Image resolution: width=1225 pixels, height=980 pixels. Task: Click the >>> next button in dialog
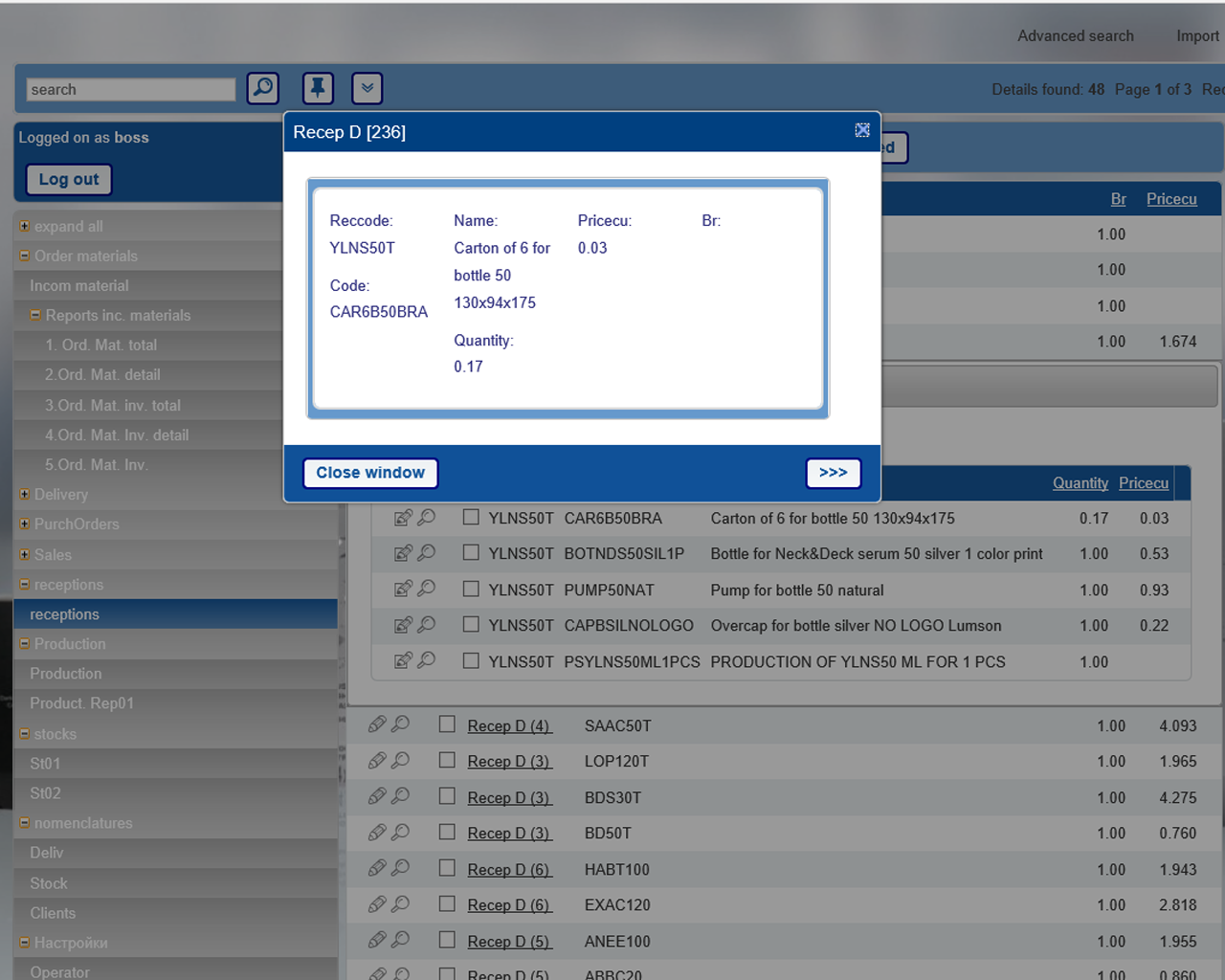pyautogui.click(x=833, y=473)
